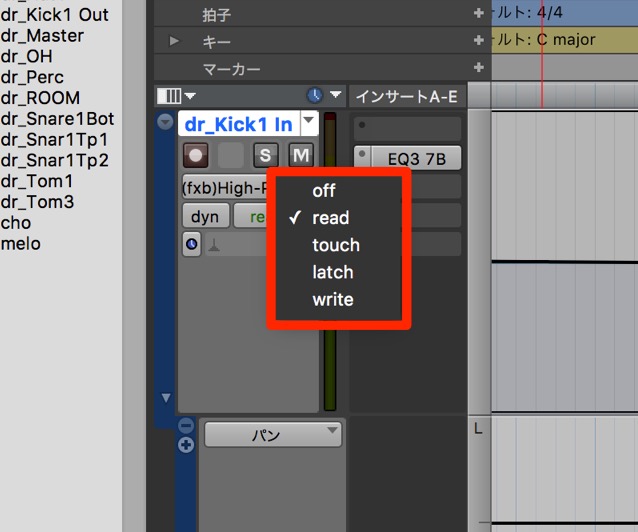This screenshot has height=532, width=638.
Task: Select dr_Kick1 Out in the track list
Action: (x=55, y=15)
